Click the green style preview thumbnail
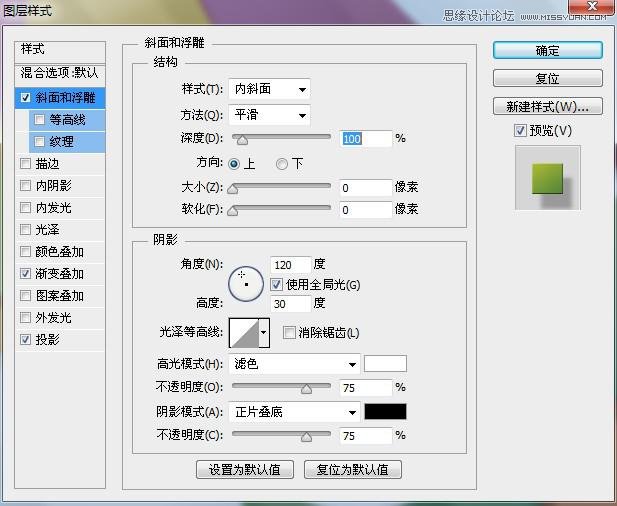Image resolution: width=617 pixels, height=506 pixels. click(x=547, y=178)
